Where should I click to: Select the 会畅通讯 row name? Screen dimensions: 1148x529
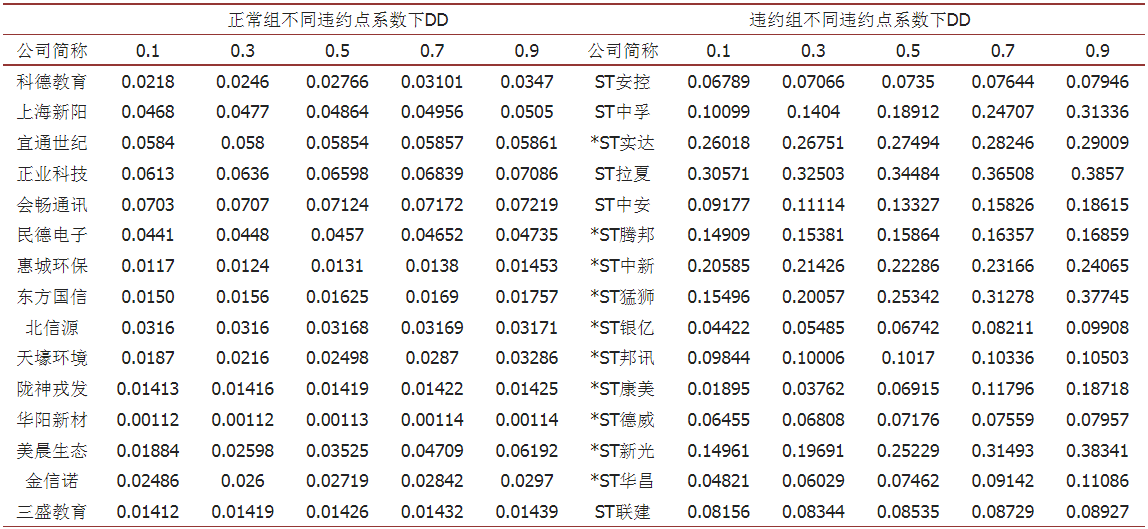52,205
